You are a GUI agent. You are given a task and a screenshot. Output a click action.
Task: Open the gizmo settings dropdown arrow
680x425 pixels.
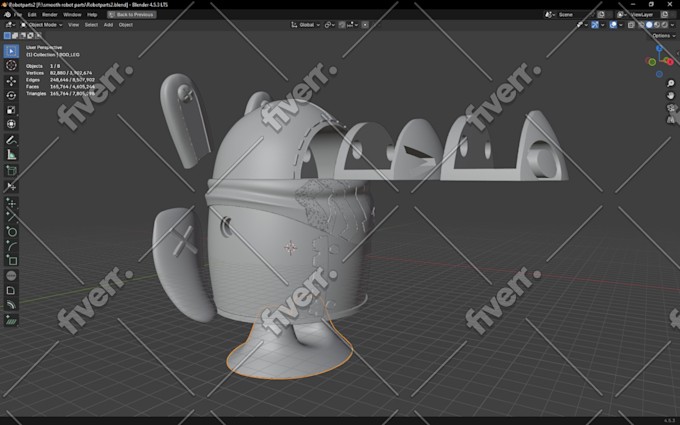[602, 25]
